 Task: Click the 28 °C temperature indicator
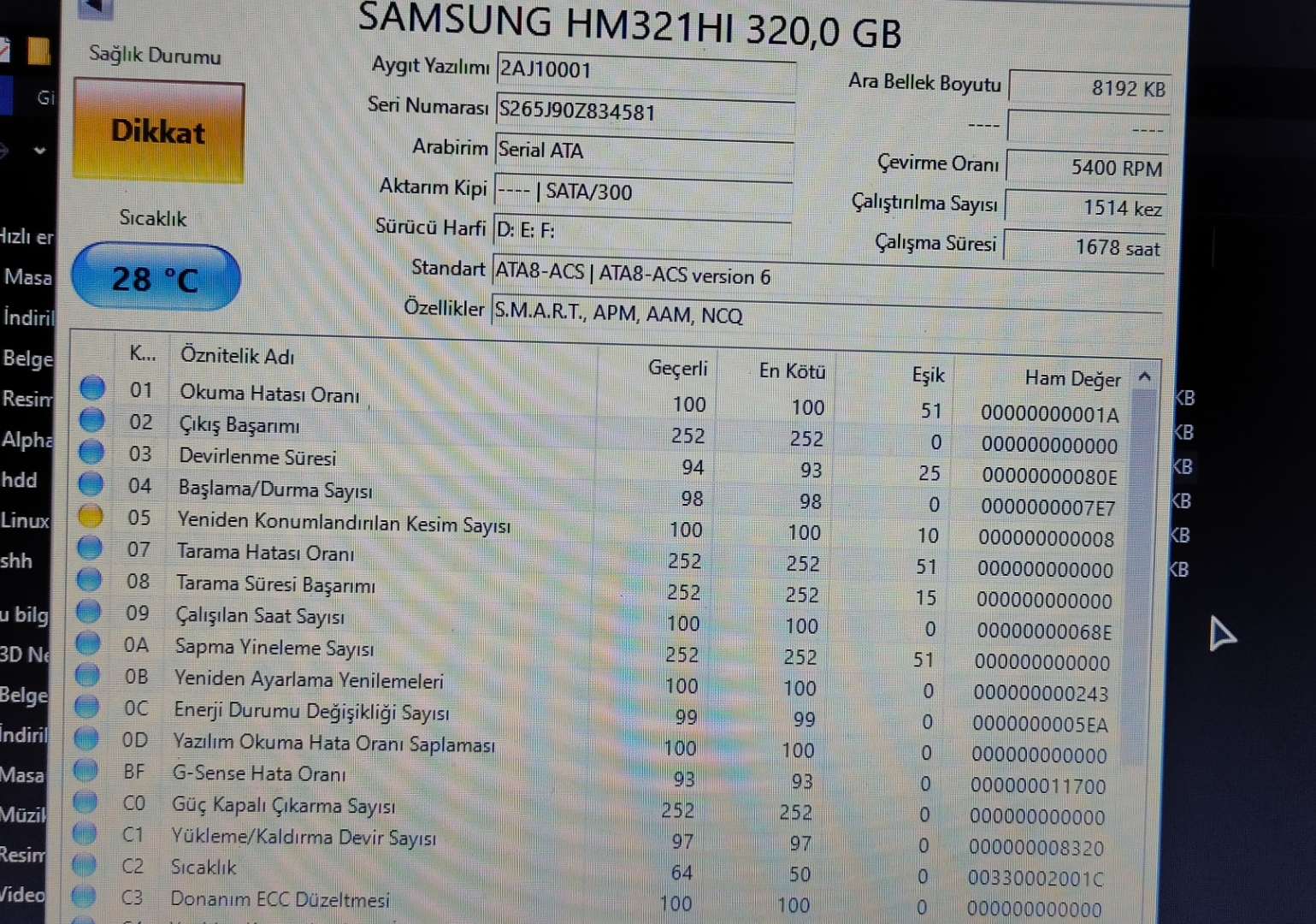click(156, 278)
